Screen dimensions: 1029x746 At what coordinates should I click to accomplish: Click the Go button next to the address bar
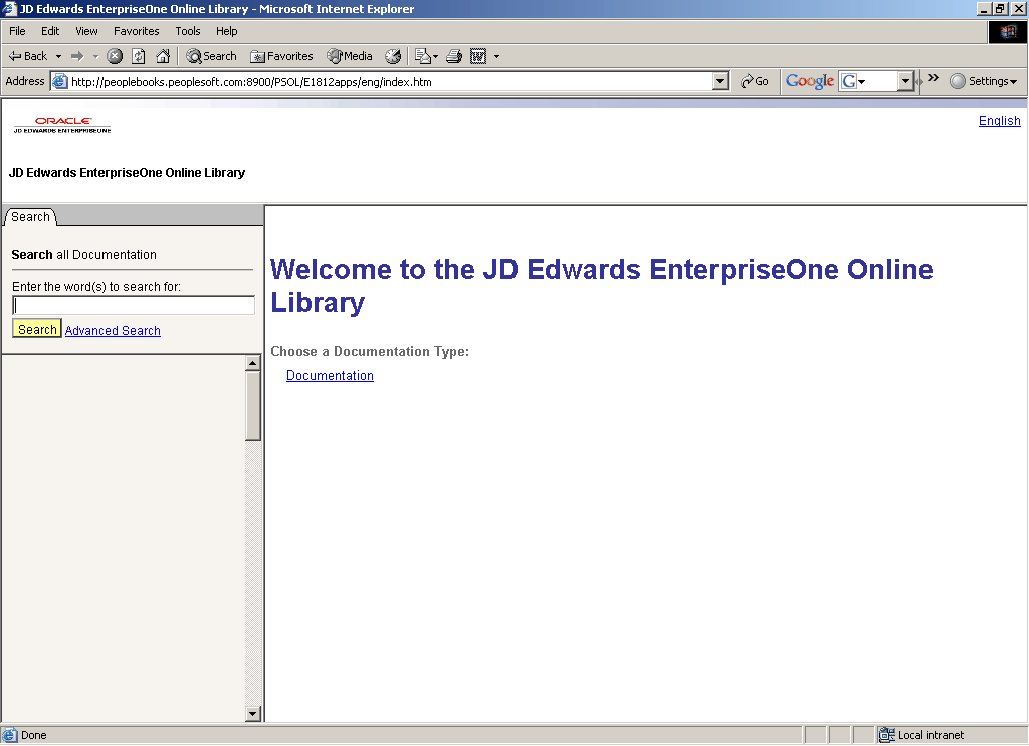click(755, 81)
